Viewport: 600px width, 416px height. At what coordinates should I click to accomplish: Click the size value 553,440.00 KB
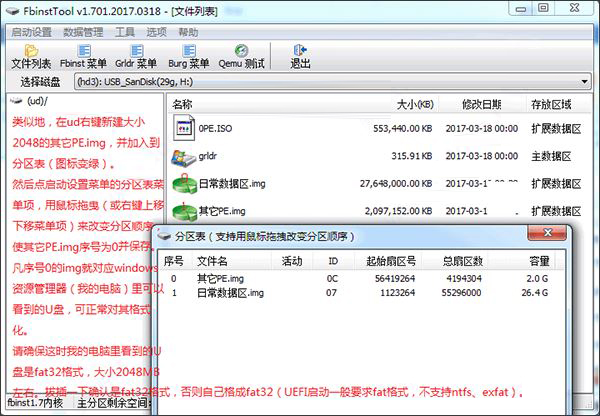pyautogui.click(x=403, y=128)
